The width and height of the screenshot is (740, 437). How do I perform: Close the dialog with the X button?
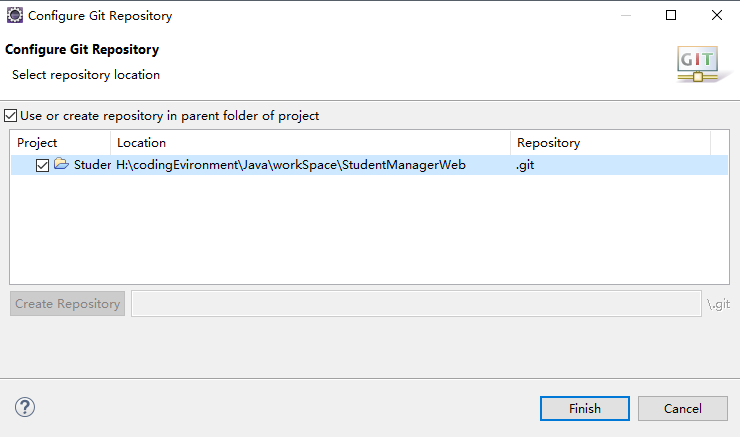(716, 15)
